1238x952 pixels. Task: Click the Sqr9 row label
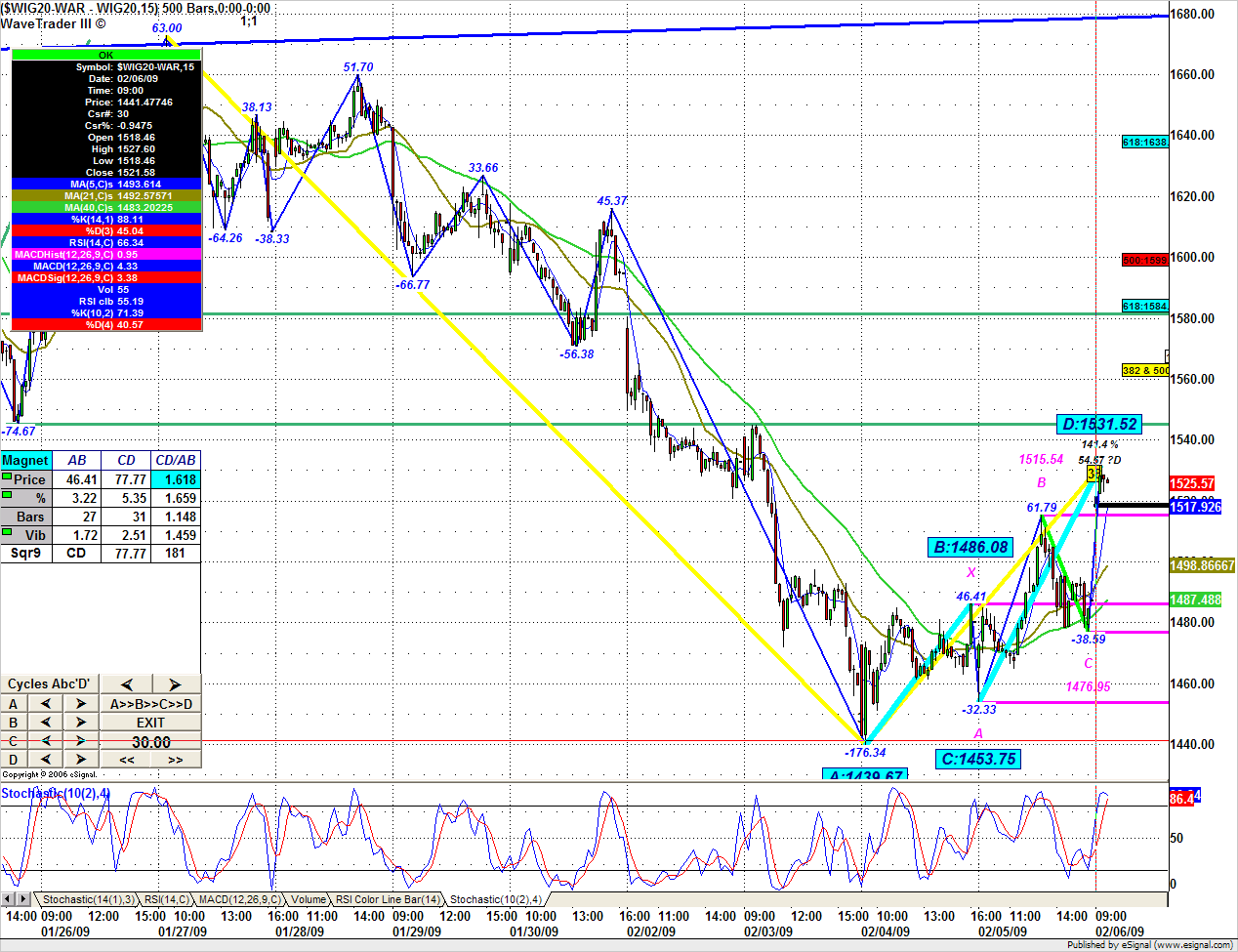[x=26, y=553]
